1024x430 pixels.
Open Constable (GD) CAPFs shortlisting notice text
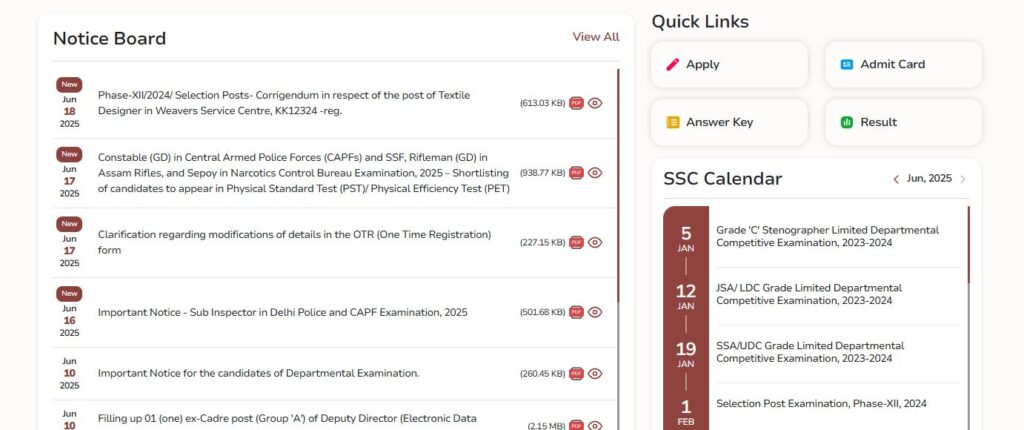tap(304, 173)
